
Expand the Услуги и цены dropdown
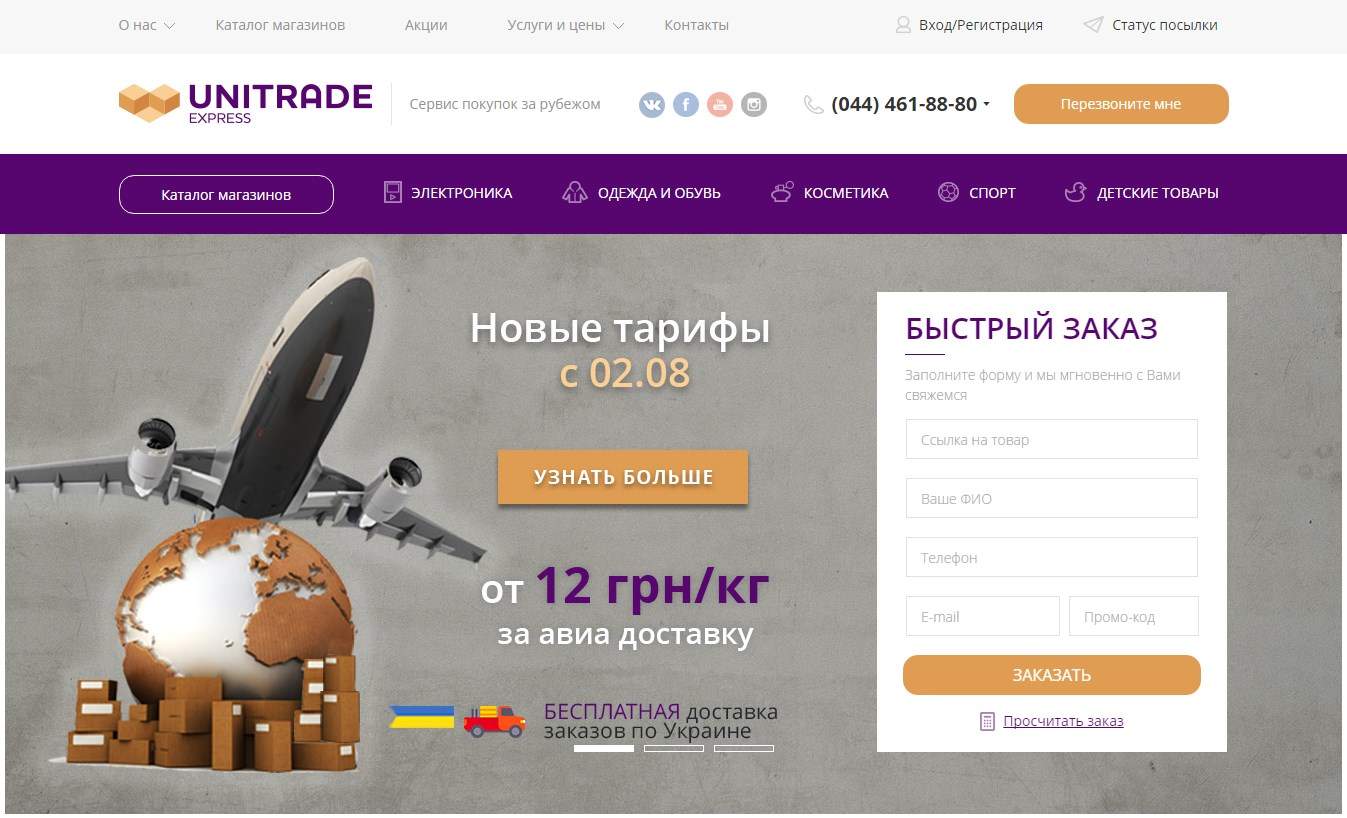[566, 25]
